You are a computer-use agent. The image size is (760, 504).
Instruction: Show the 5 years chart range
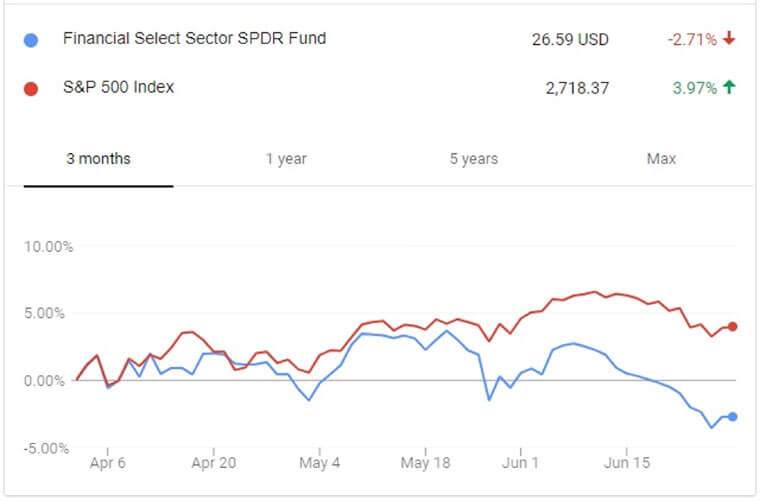coord(474,159)
